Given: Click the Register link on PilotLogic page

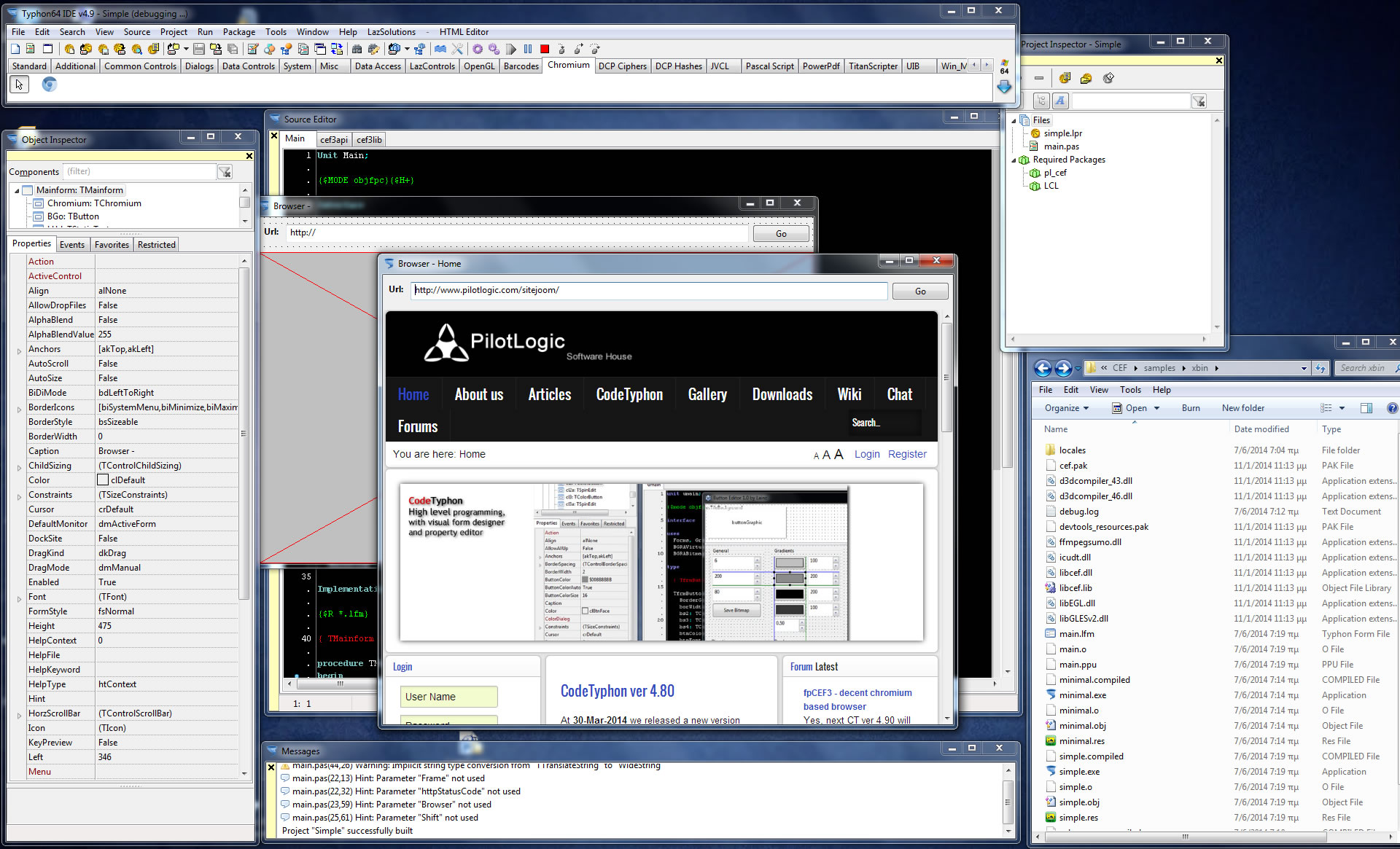Looking at the screenshot, I should click(x=907, y=454).
